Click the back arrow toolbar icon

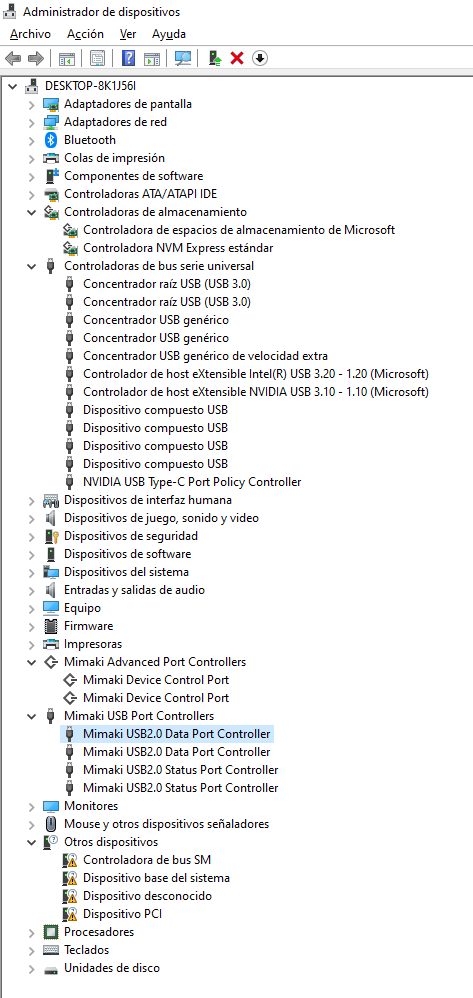13,59
